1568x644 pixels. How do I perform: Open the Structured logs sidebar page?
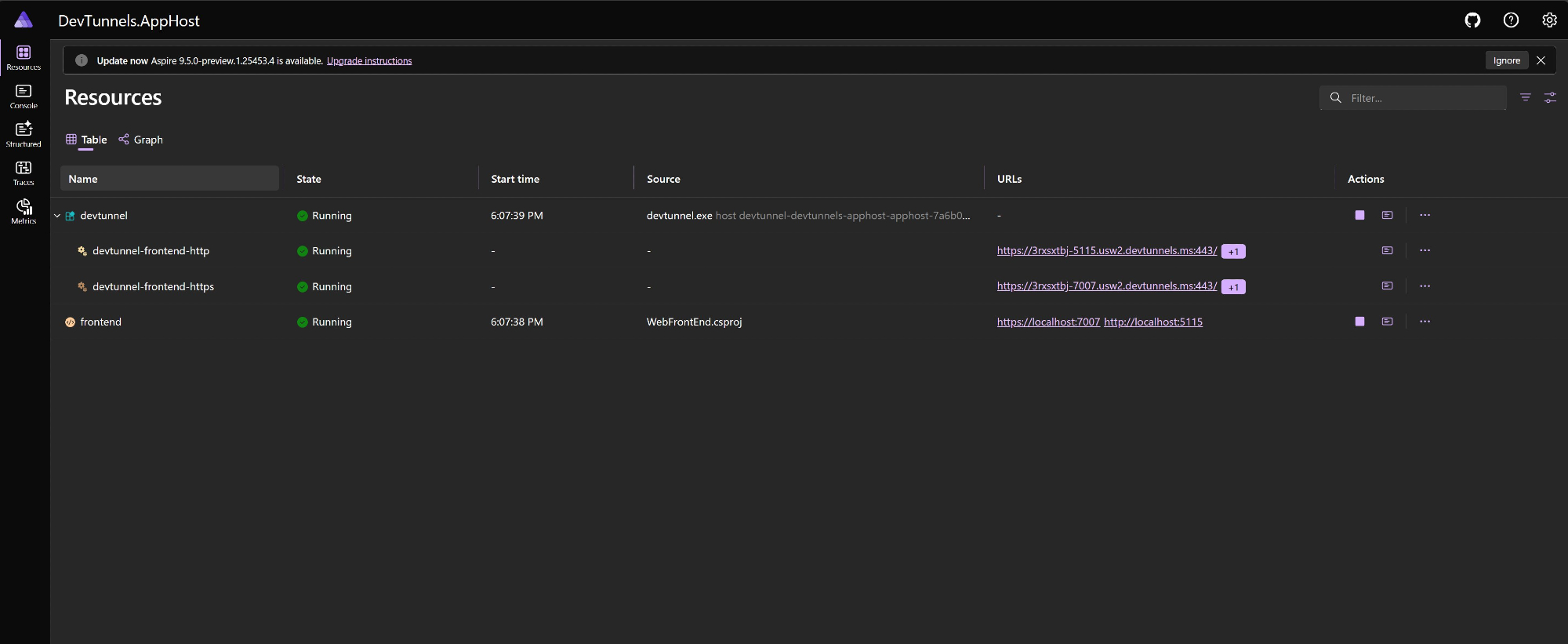(24, 134)
